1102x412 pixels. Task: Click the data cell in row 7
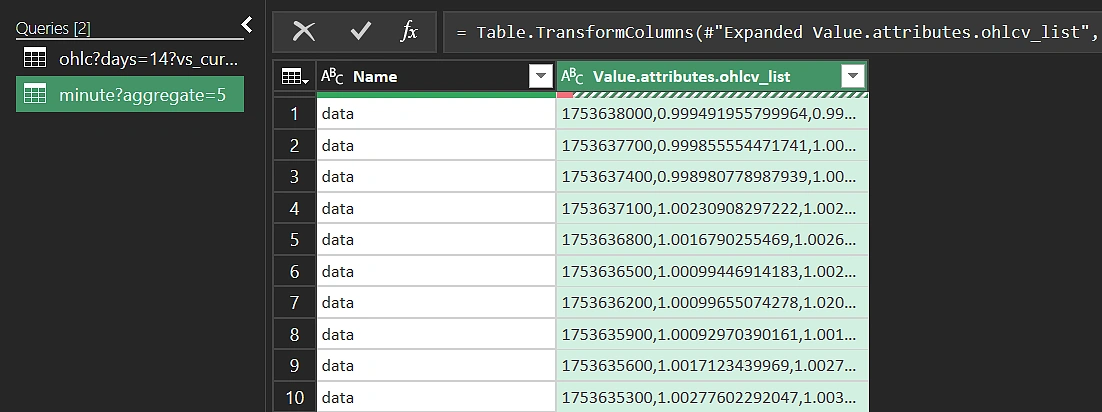point(435,303)
